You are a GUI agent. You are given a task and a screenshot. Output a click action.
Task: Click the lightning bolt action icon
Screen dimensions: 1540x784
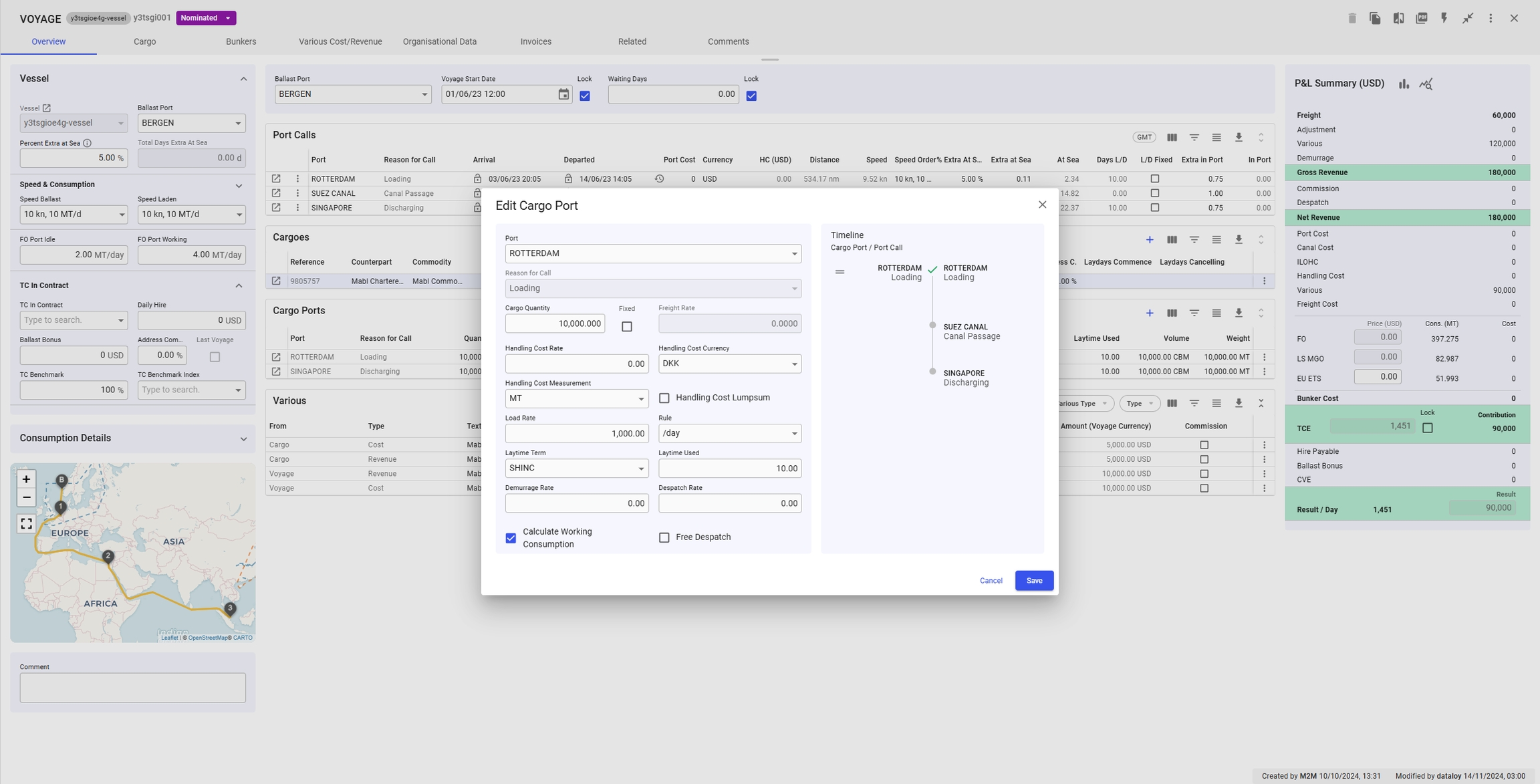tap(1444, 18)
